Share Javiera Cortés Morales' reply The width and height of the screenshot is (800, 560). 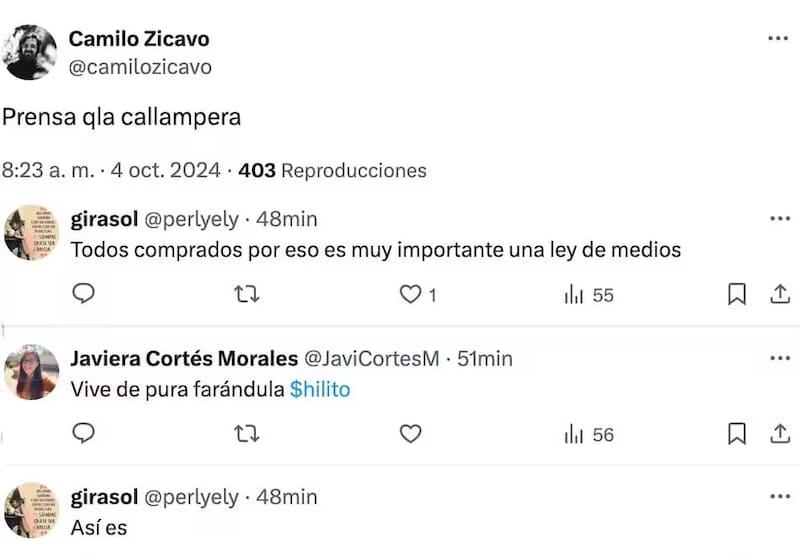tap(779, 434)
